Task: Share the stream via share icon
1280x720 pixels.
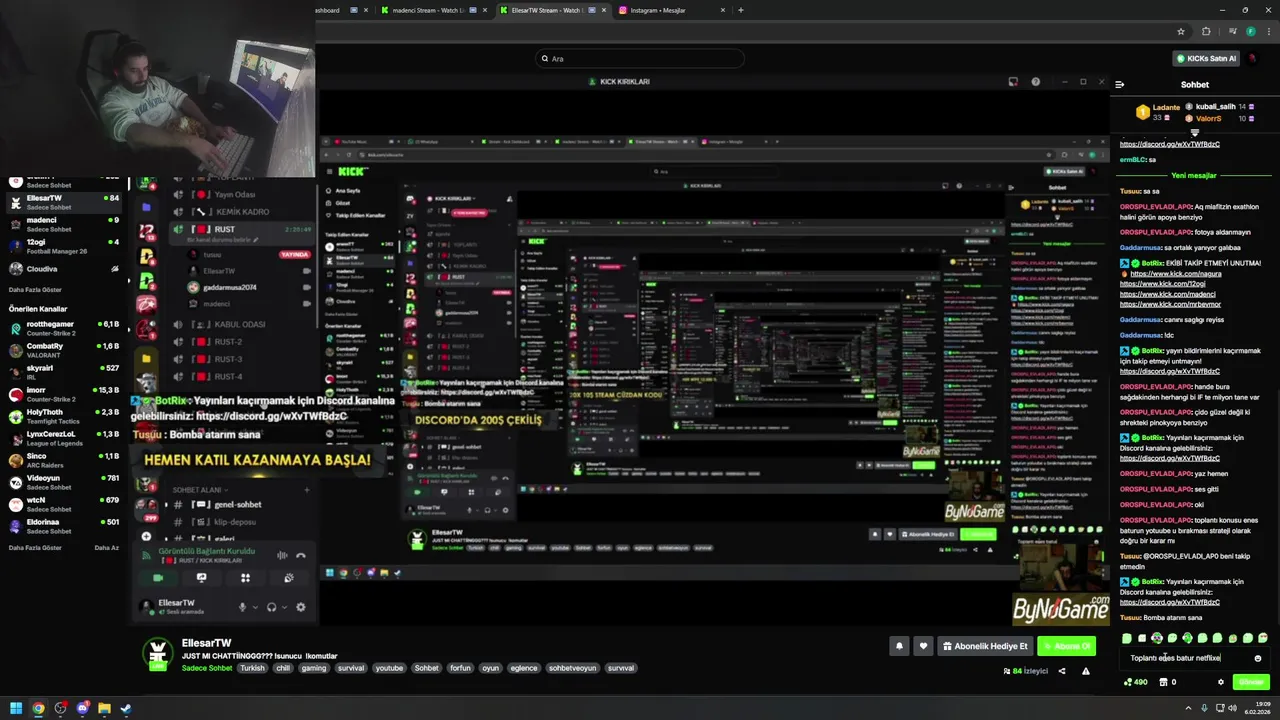Action: pos(1062,671)
